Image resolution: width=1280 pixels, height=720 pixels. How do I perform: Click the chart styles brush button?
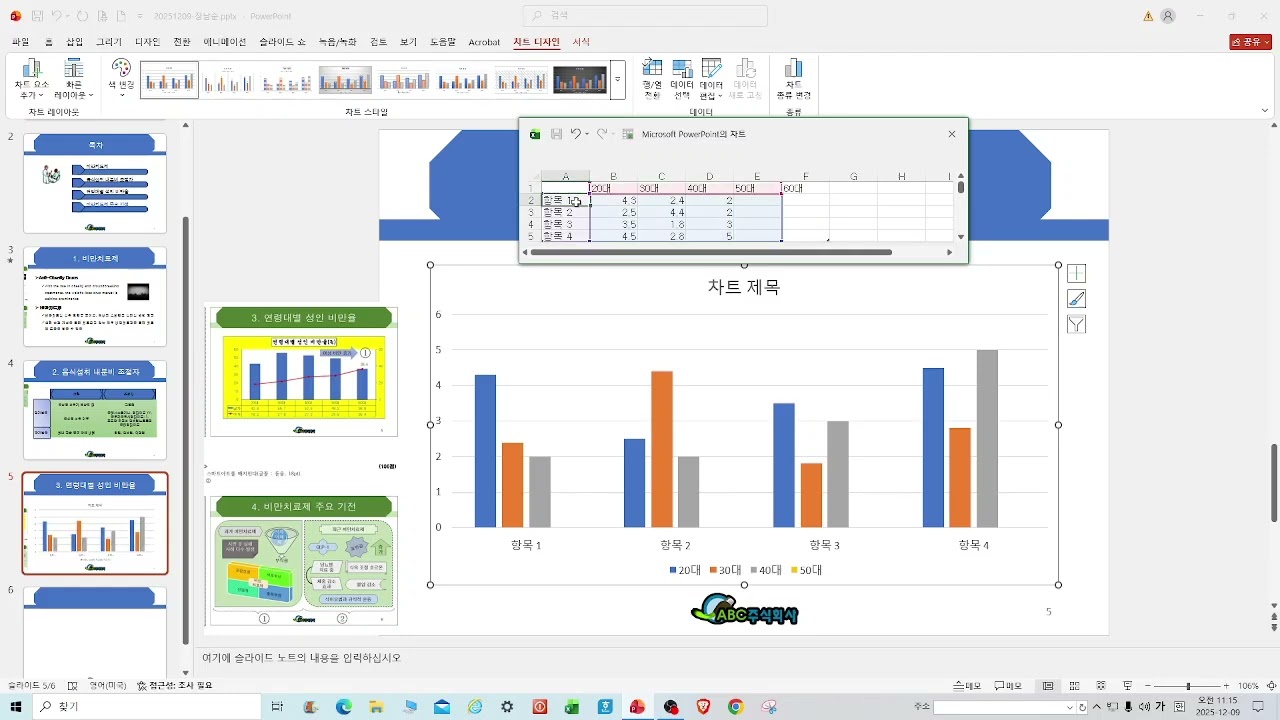(x=1076, y=298)
